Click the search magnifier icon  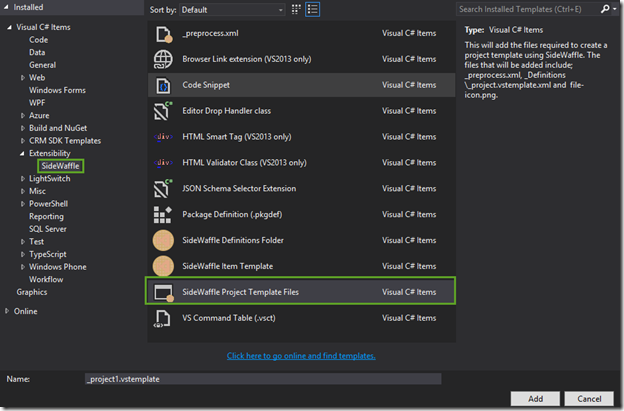[605, 9]
